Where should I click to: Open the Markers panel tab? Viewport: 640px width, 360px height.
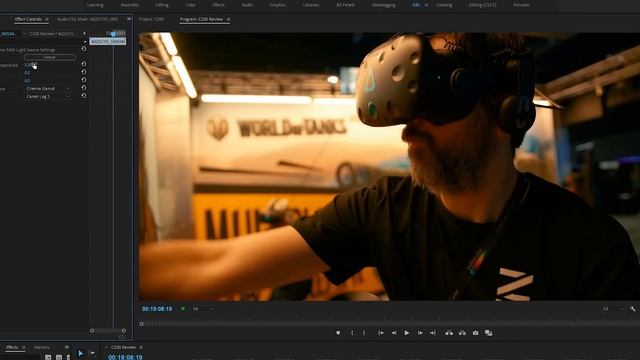[42, 347]
